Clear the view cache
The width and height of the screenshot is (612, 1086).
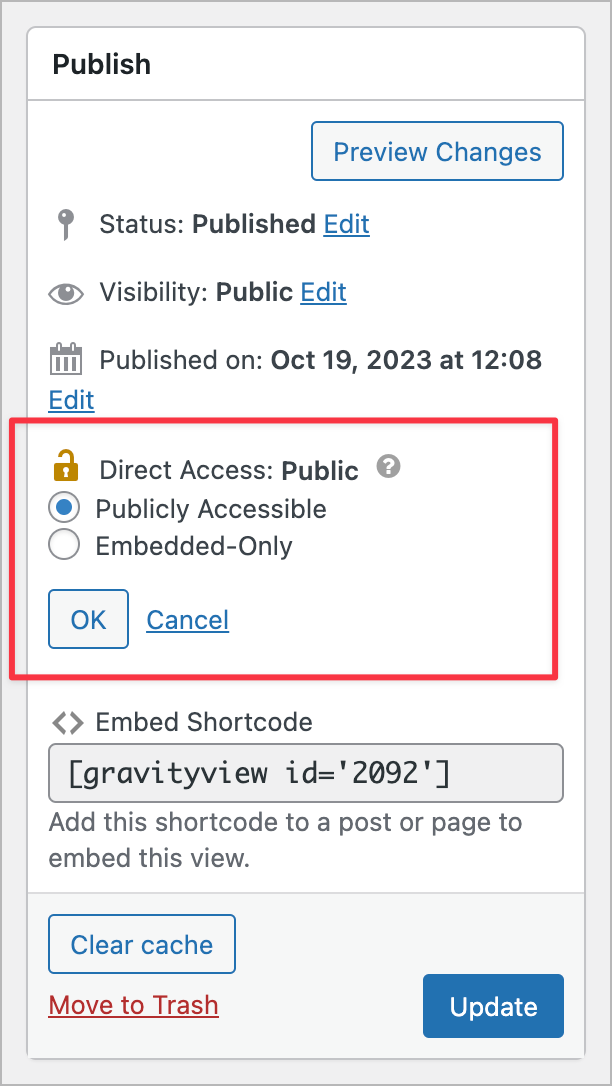point(142,945)
